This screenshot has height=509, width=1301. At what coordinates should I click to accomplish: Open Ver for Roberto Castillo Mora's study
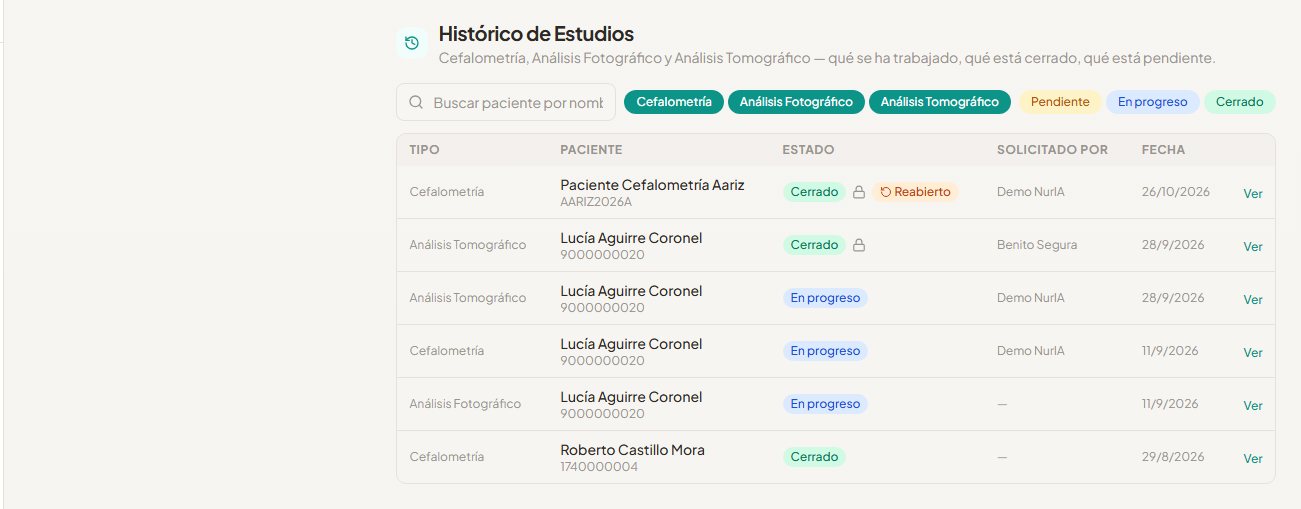pos(1253,459)
